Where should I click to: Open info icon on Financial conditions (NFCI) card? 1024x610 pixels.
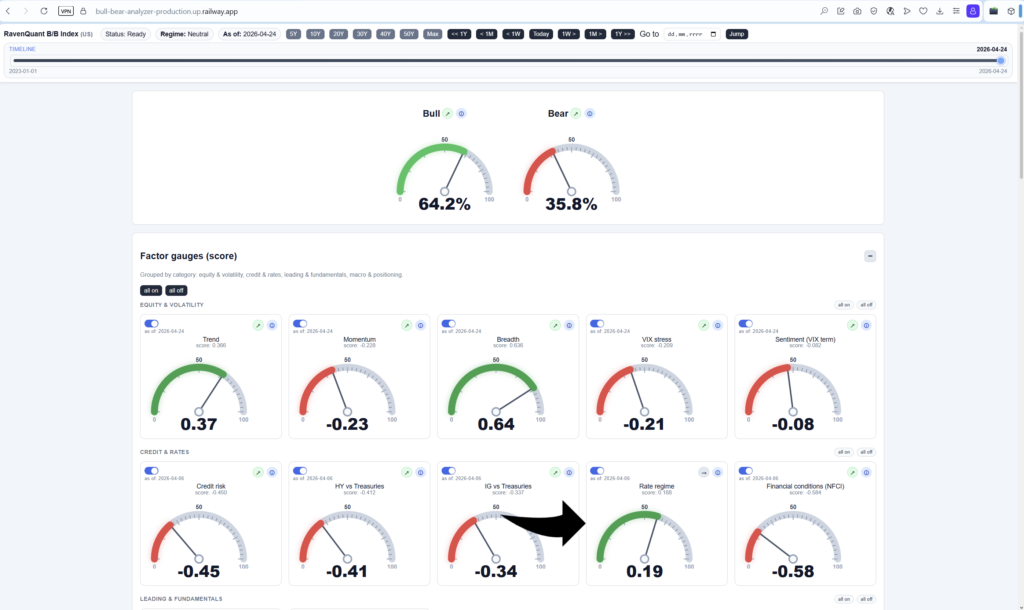[865, 472]
